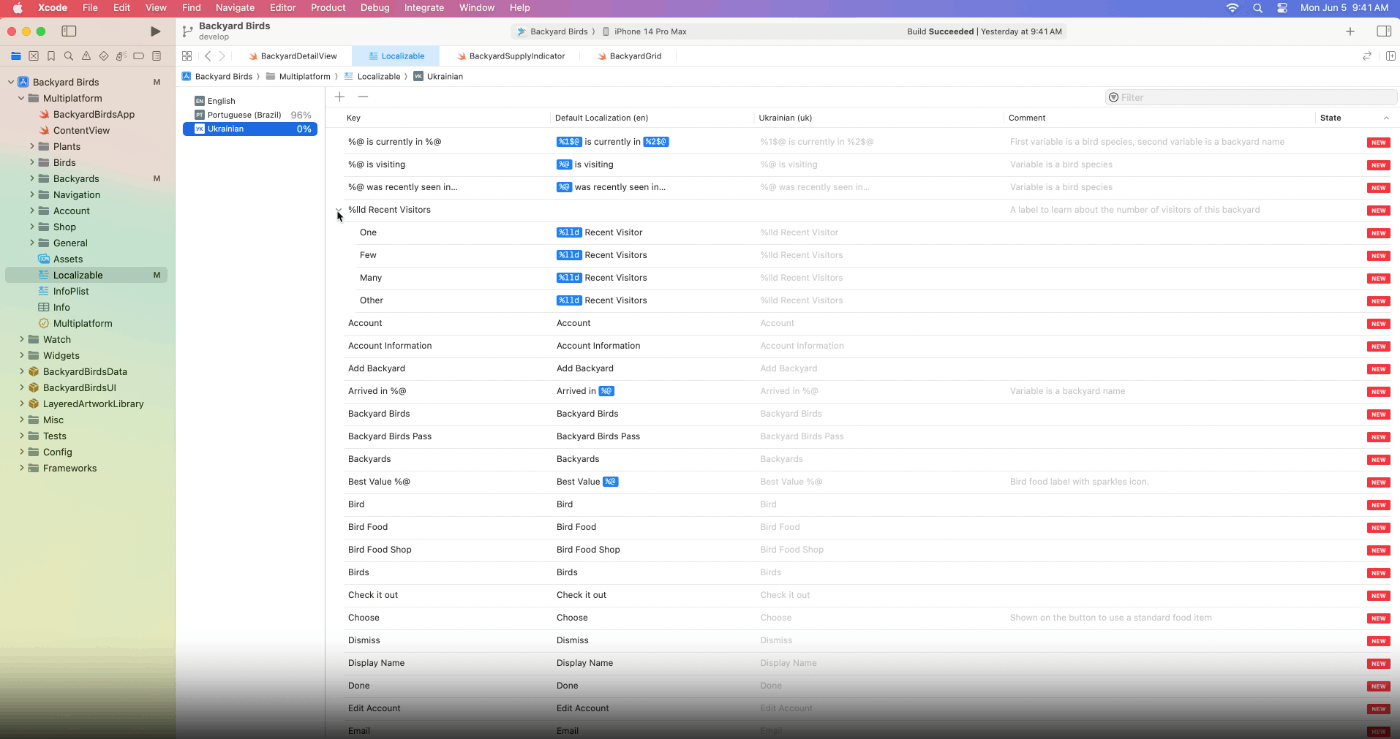Open the Issue navigator warning icon
This screenshot has width=1400, height=739.
[86, 56]
